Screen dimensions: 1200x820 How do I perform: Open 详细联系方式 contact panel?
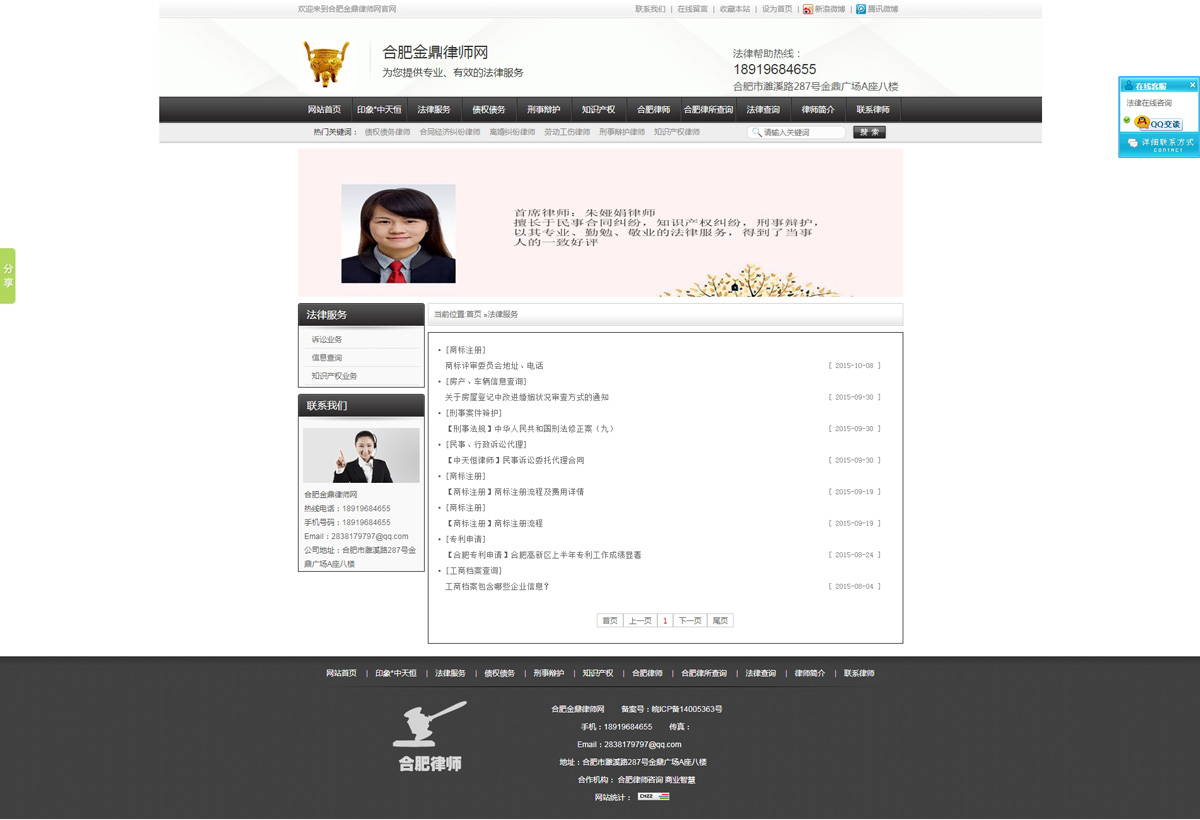point(1159,145)
